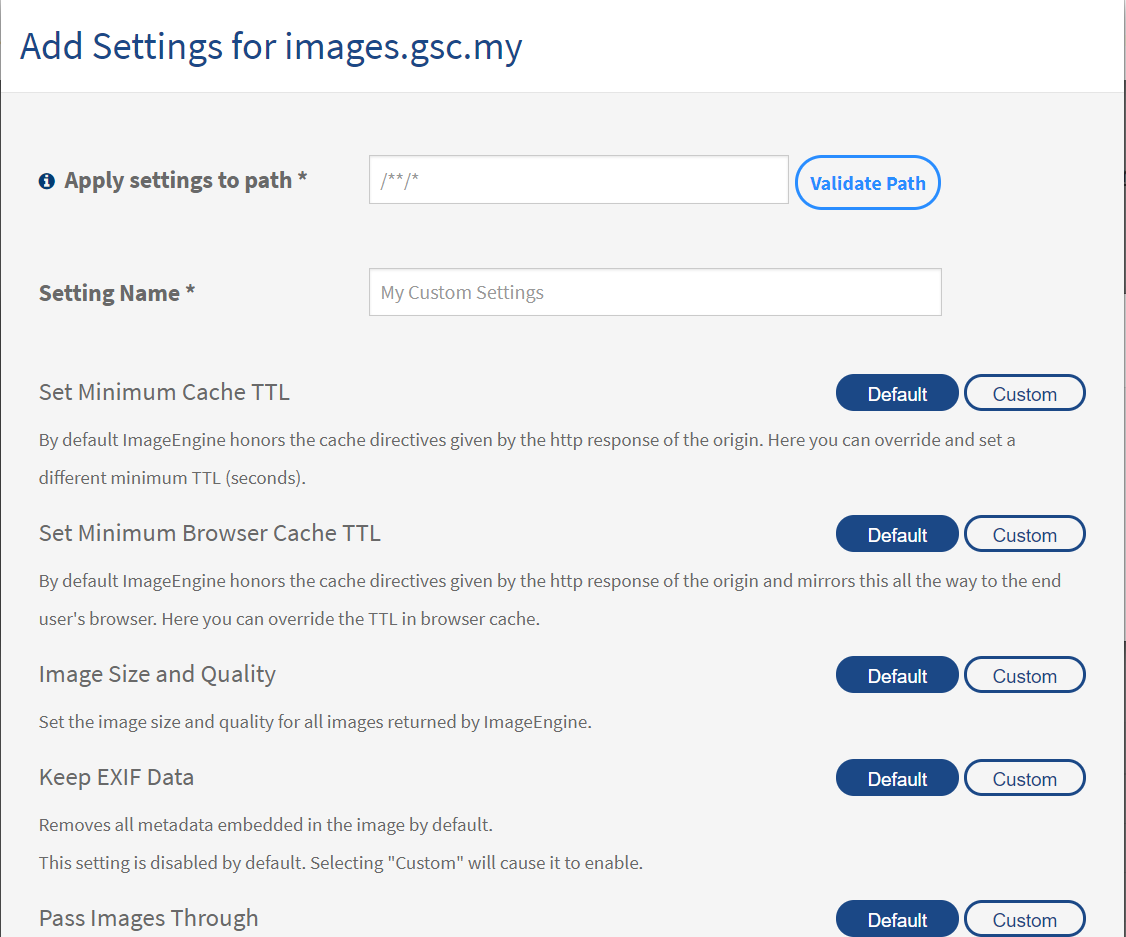1126x937 pixels.
Task: Switch Set Minimum Cache TTL to Custom
Action: (1024, 394)
